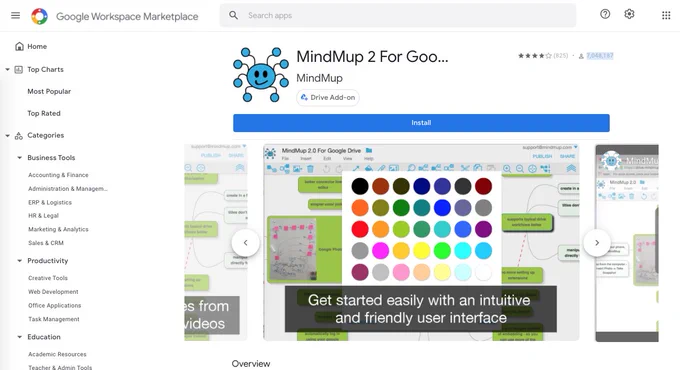Image resolution: width=680 pixels, height=370 pixels.
Task: Open Task Management category
Action: [x=54, y=319]
